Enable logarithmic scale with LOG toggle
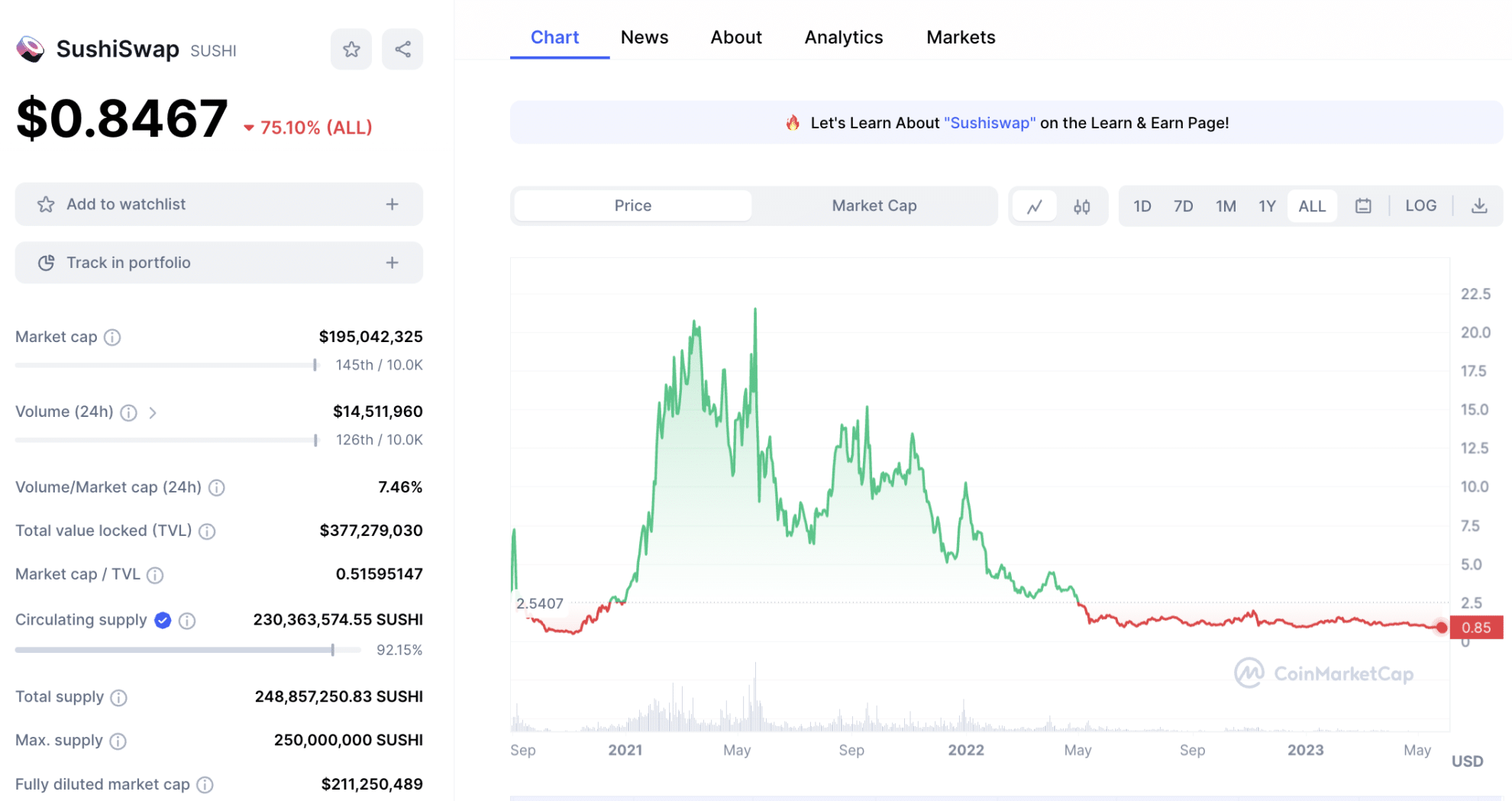 click(1420, 205)
